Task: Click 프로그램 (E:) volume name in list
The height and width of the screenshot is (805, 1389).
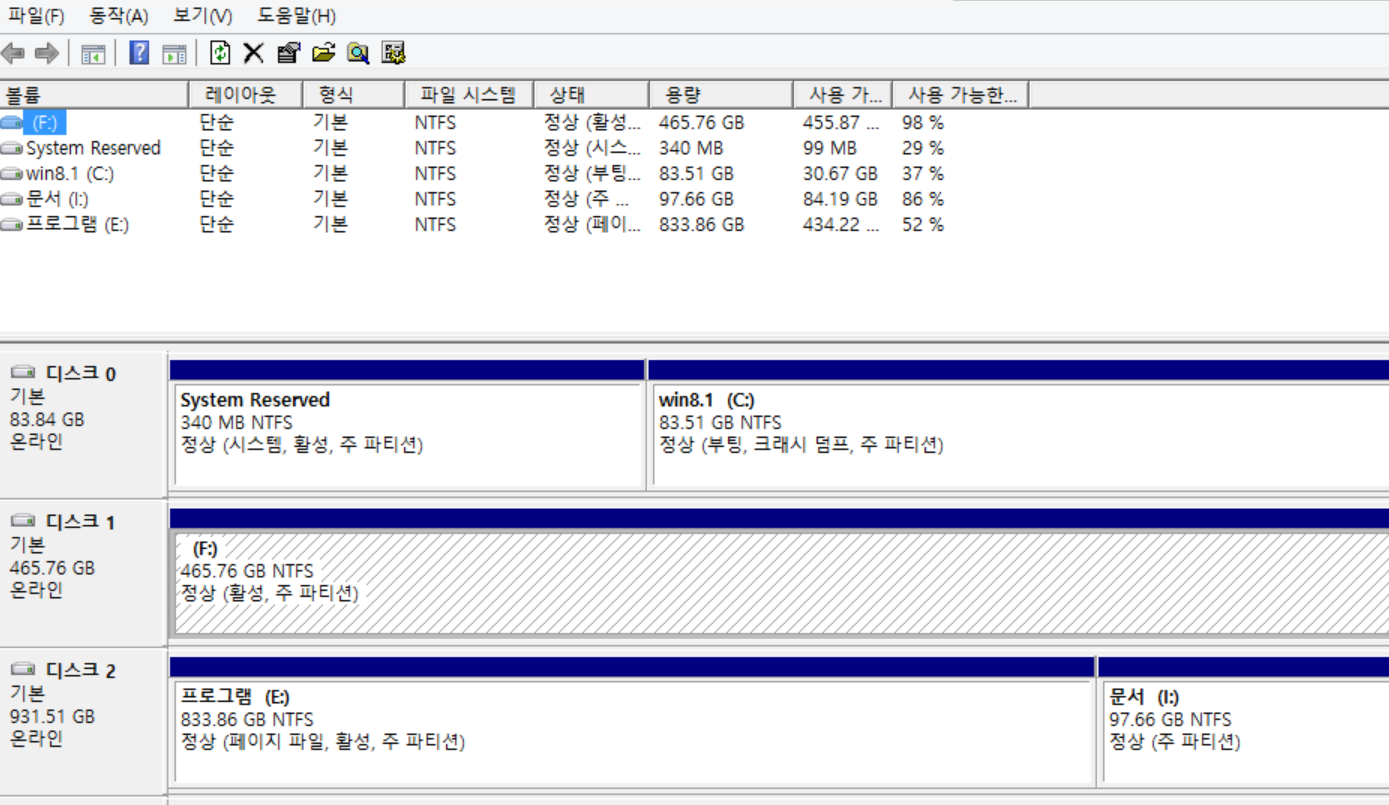Action: tap(77, 224)
